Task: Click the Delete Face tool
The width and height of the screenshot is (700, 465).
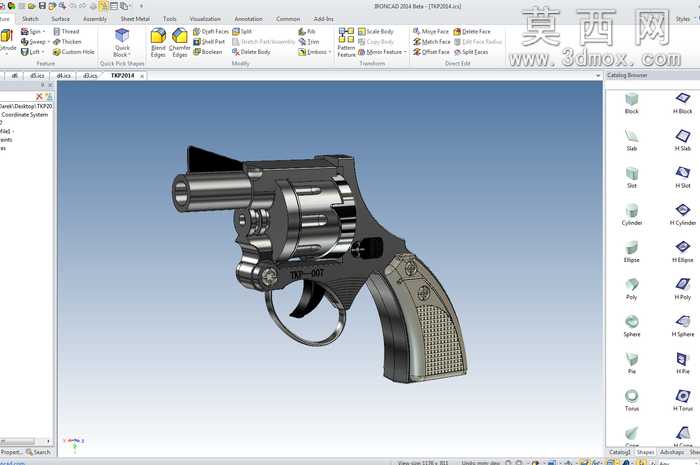Action: [x=472, y=31]
